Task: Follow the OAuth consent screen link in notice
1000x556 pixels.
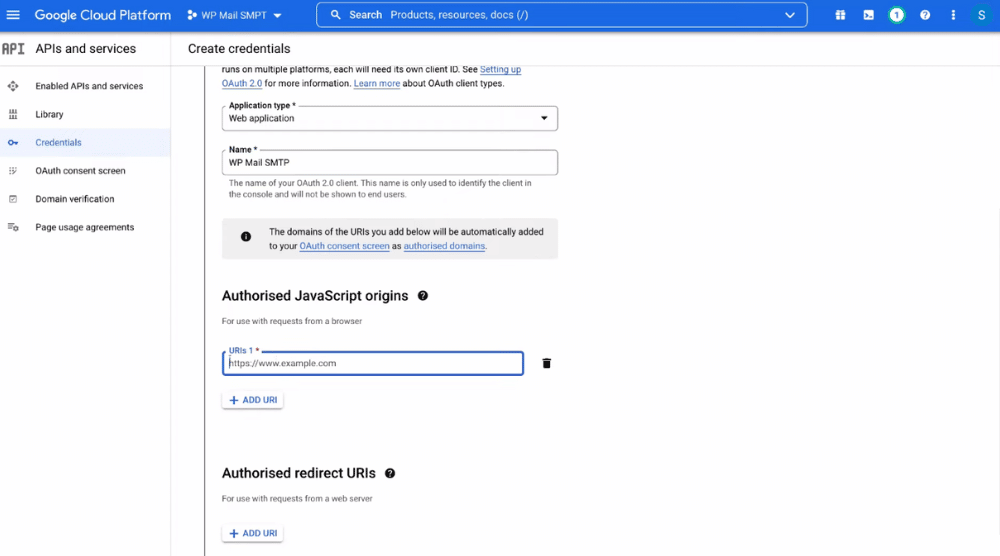Action: pos(344,246)
